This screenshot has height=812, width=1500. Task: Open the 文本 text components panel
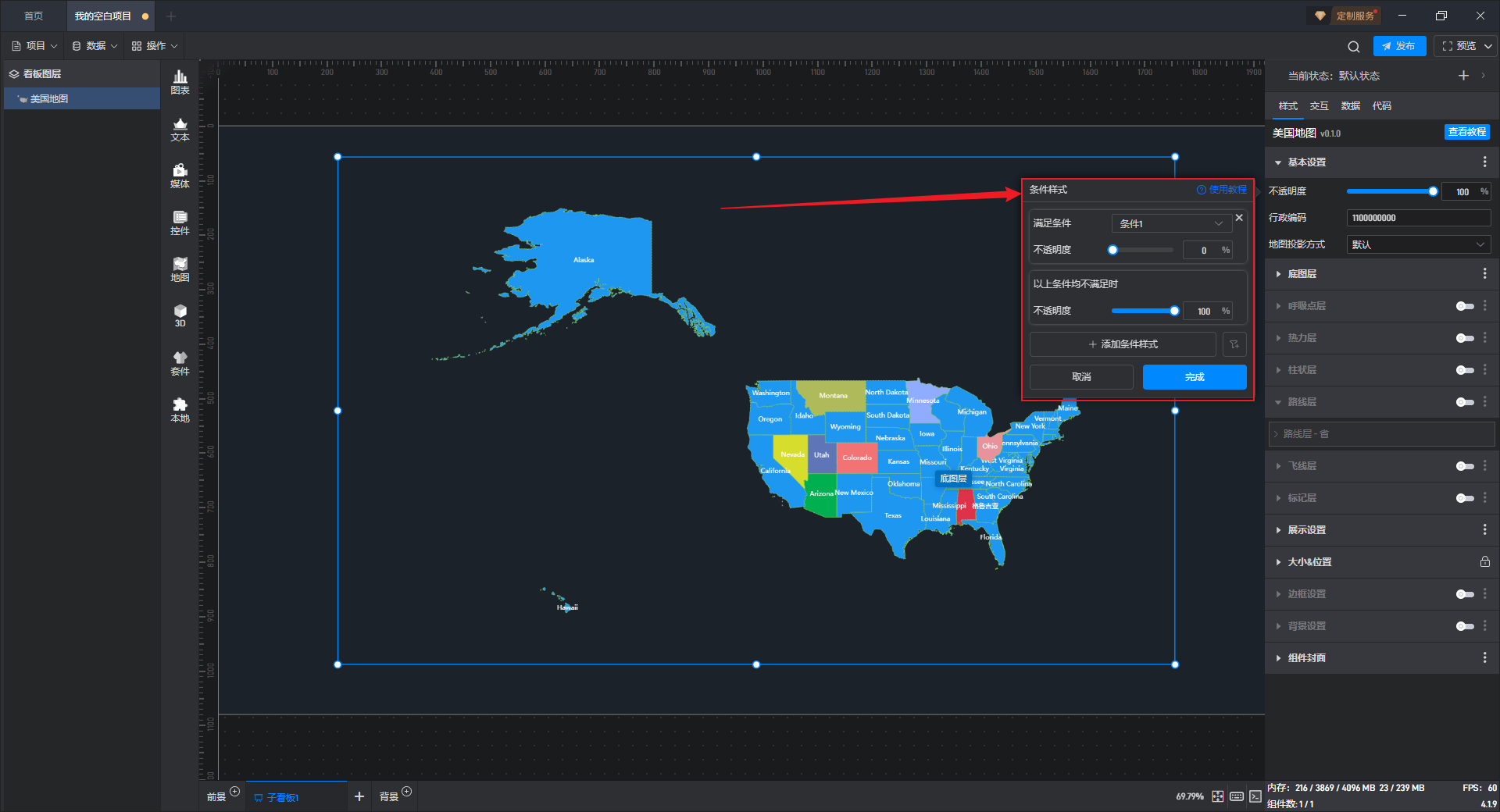[180, 129]
